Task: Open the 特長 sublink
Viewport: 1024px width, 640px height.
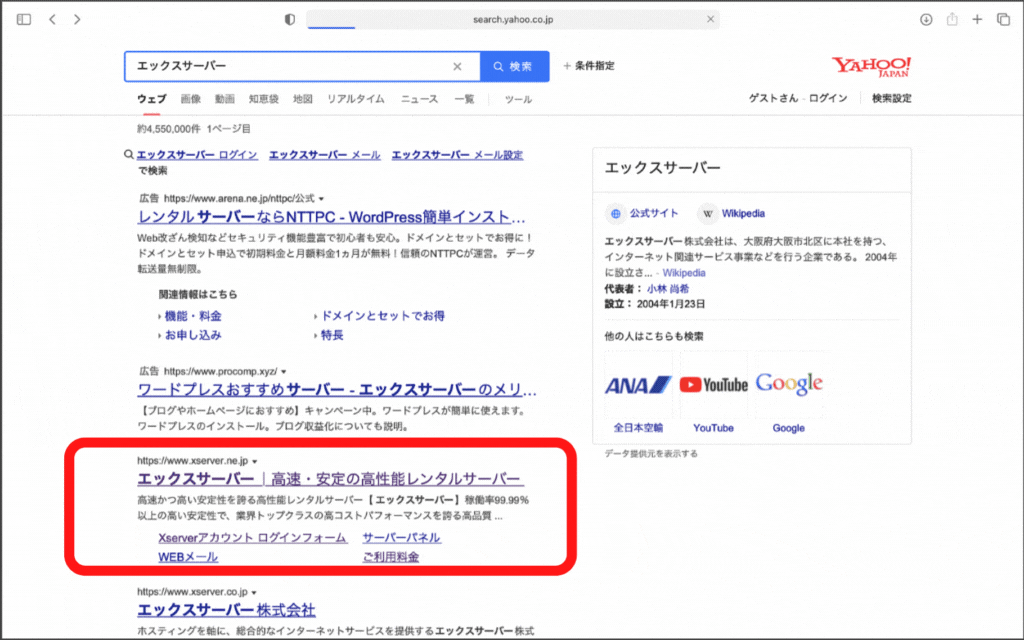Action: click(x=332, y=336)
